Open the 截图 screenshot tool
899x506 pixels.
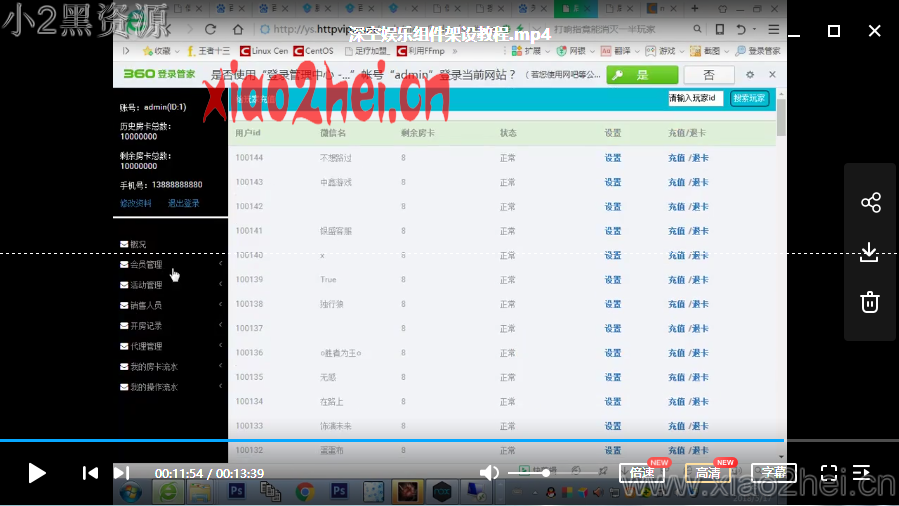click(709, 51)
